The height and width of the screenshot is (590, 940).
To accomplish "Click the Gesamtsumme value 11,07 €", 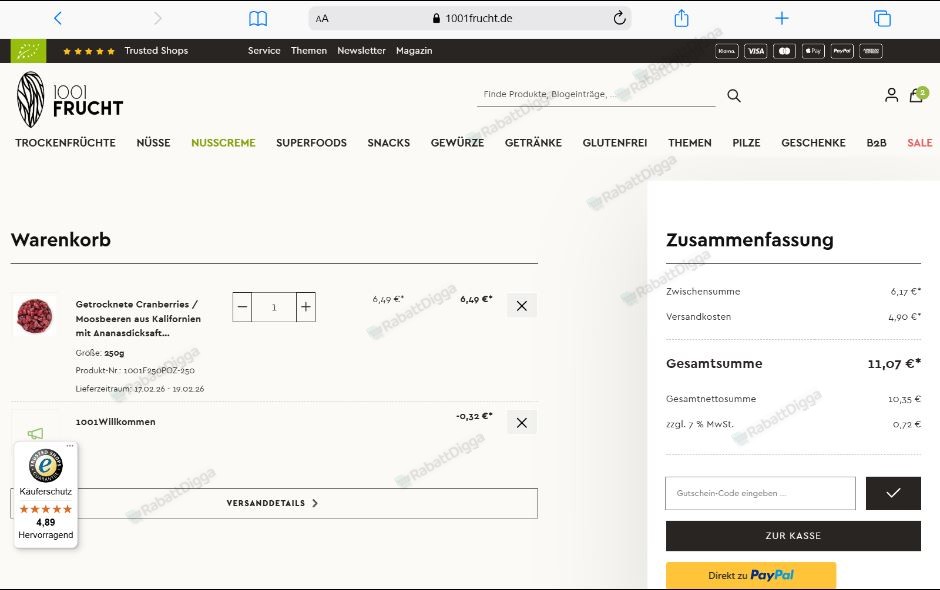I will [x=894, y=363].
